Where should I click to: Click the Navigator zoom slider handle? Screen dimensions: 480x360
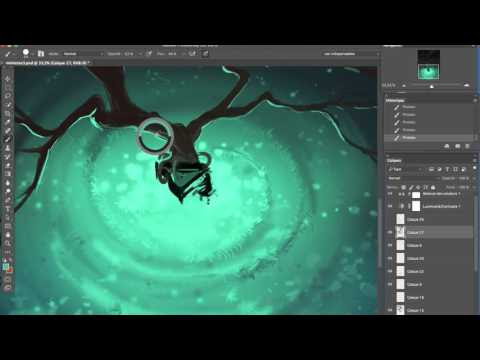click(432, 86)
